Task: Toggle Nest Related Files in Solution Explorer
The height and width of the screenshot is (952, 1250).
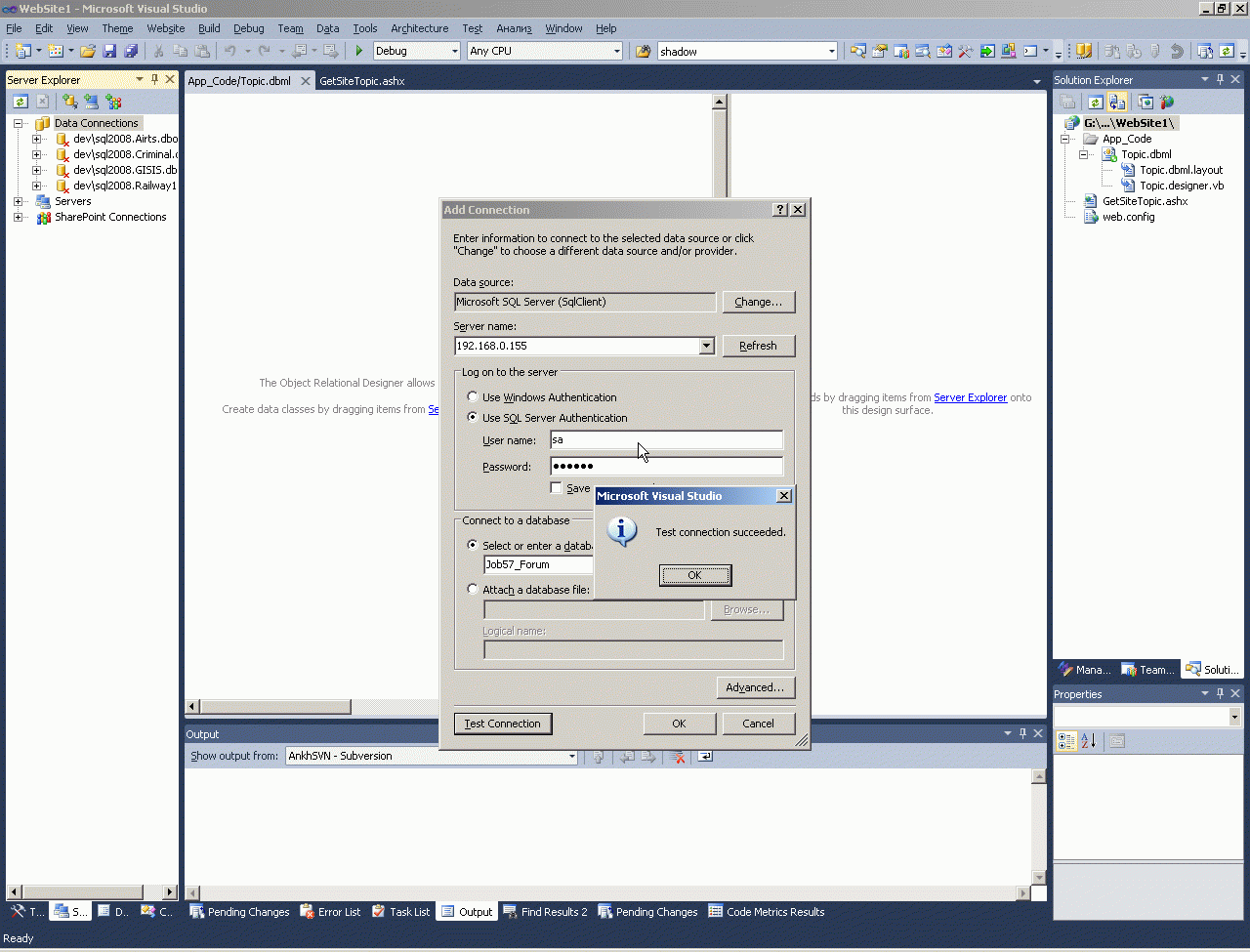Action: click(1117, 102)
